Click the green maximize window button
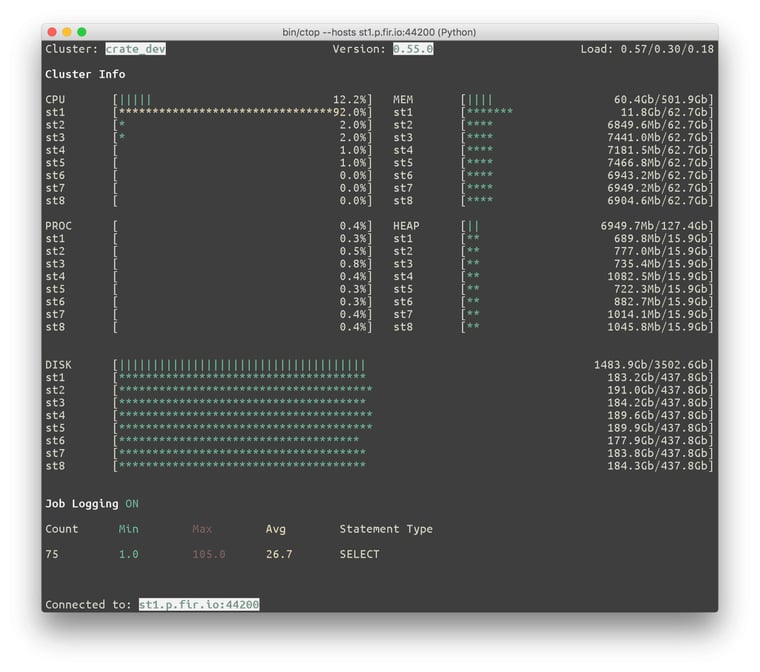760x672 pixels. tap(82, 32)
